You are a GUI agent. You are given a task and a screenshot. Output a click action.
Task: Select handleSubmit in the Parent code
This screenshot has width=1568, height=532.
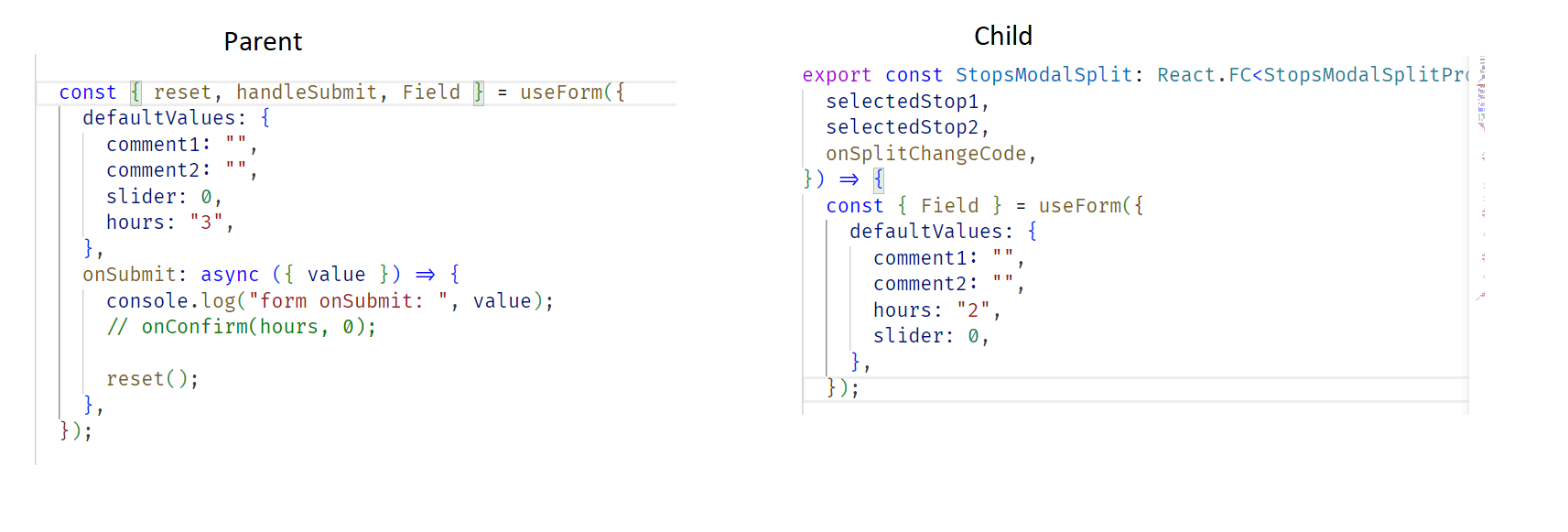tap(307, 92)
